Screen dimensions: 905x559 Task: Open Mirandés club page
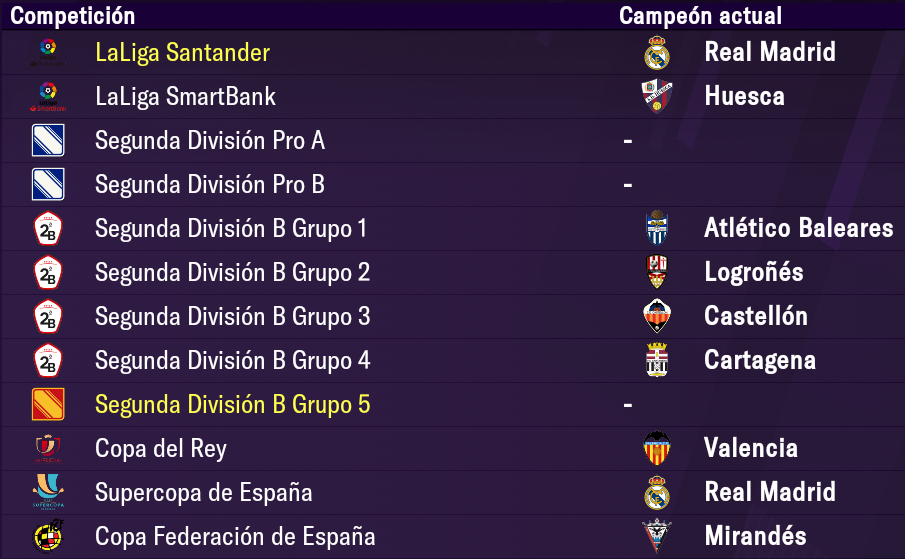click(755, 536)
